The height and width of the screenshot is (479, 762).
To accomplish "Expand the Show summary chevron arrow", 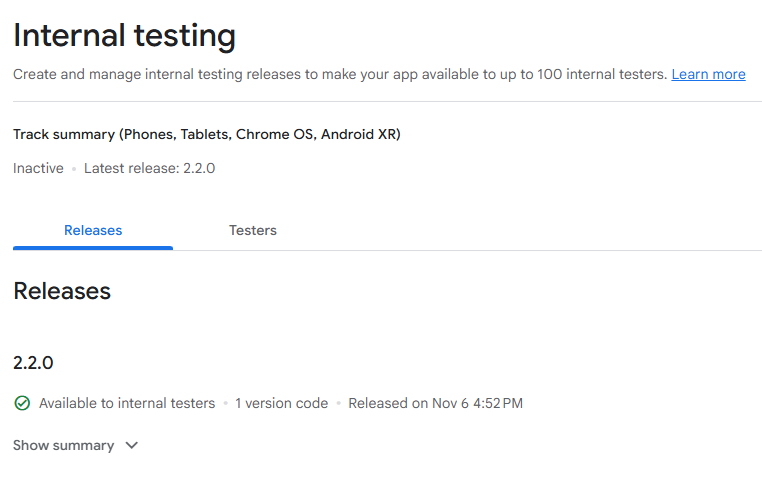I will point(131,446).
